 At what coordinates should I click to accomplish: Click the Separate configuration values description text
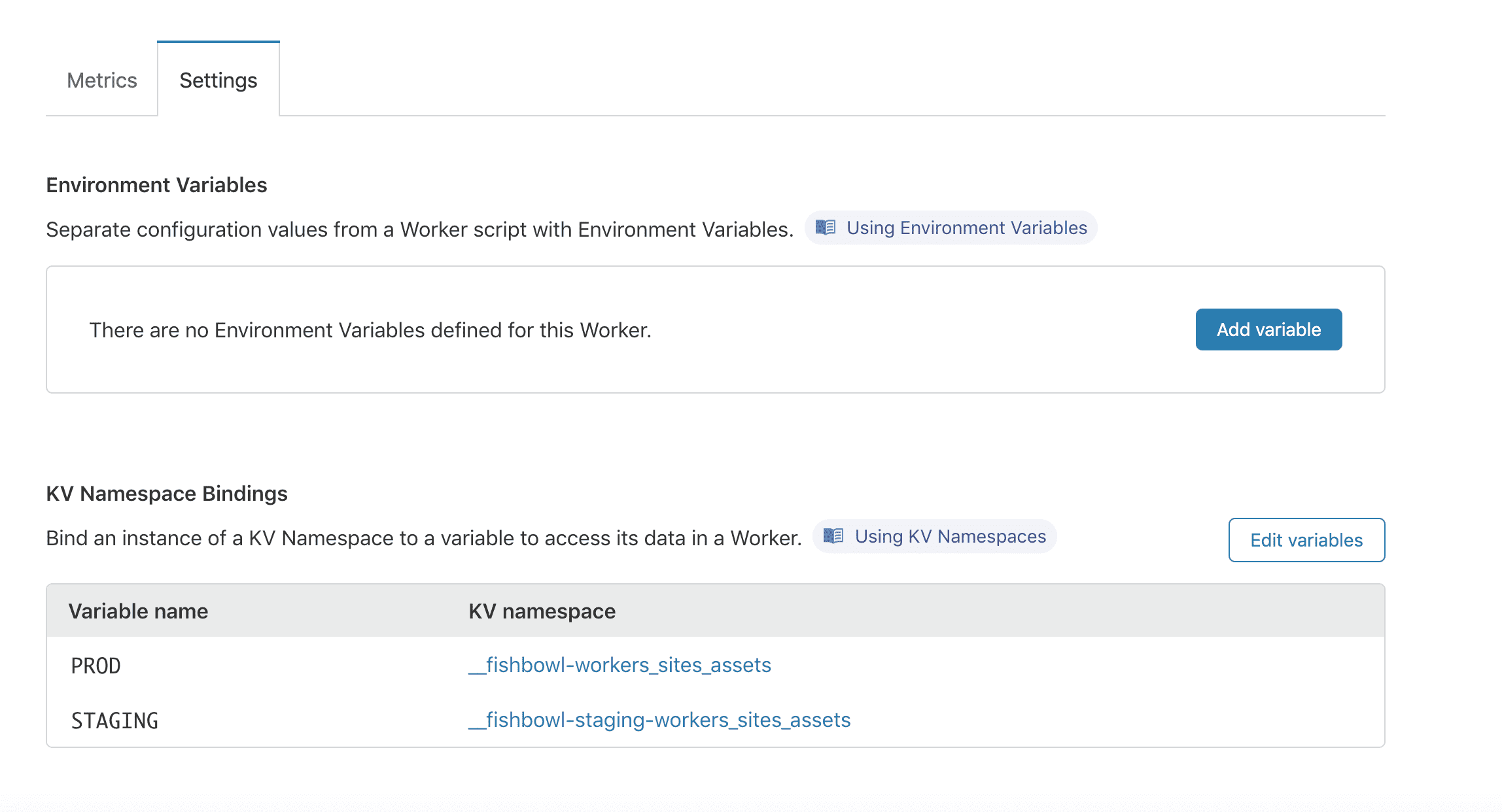coord(419,229)
